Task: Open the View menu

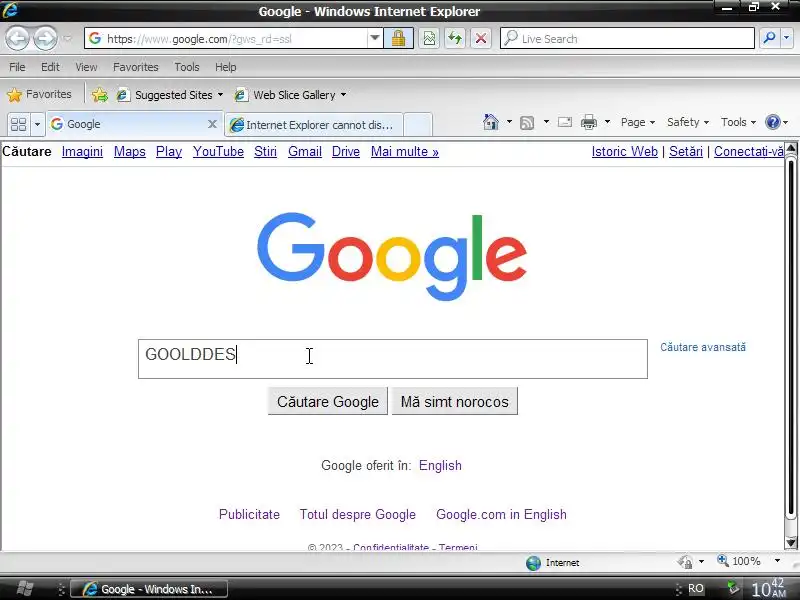Action: [x=86, y=67]
